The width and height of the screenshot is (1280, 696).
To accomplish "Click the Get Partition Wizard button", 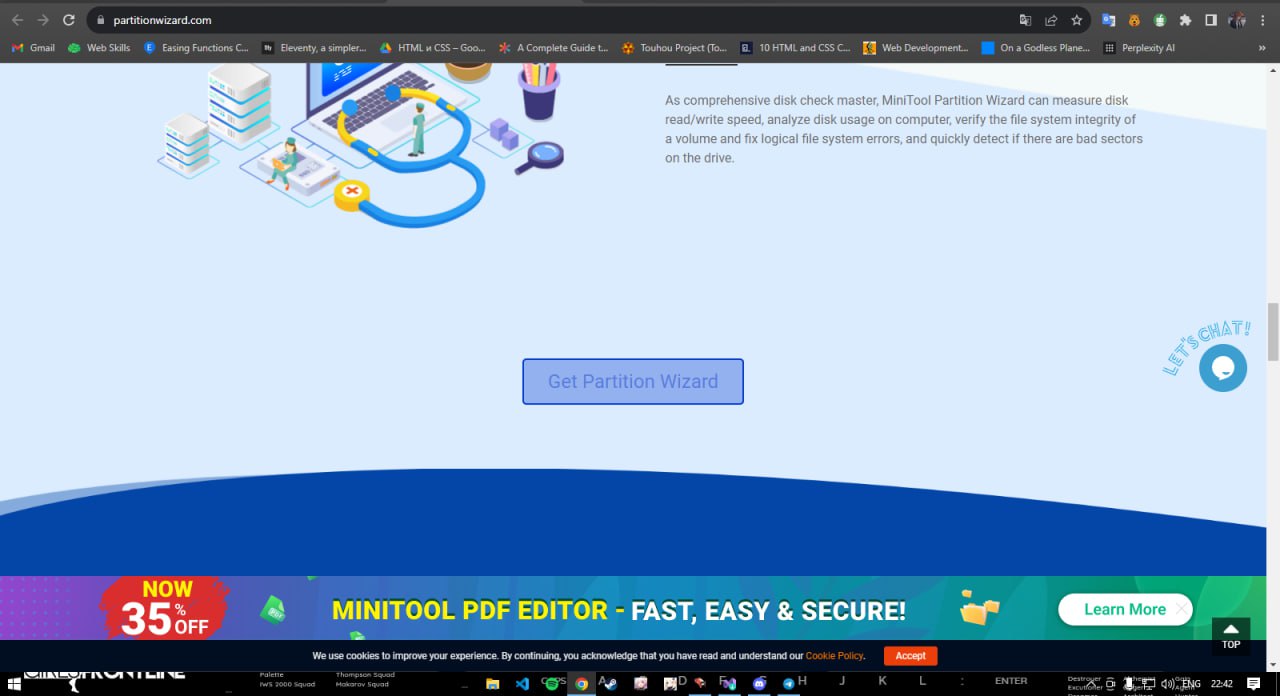I will tap(633, 381).
